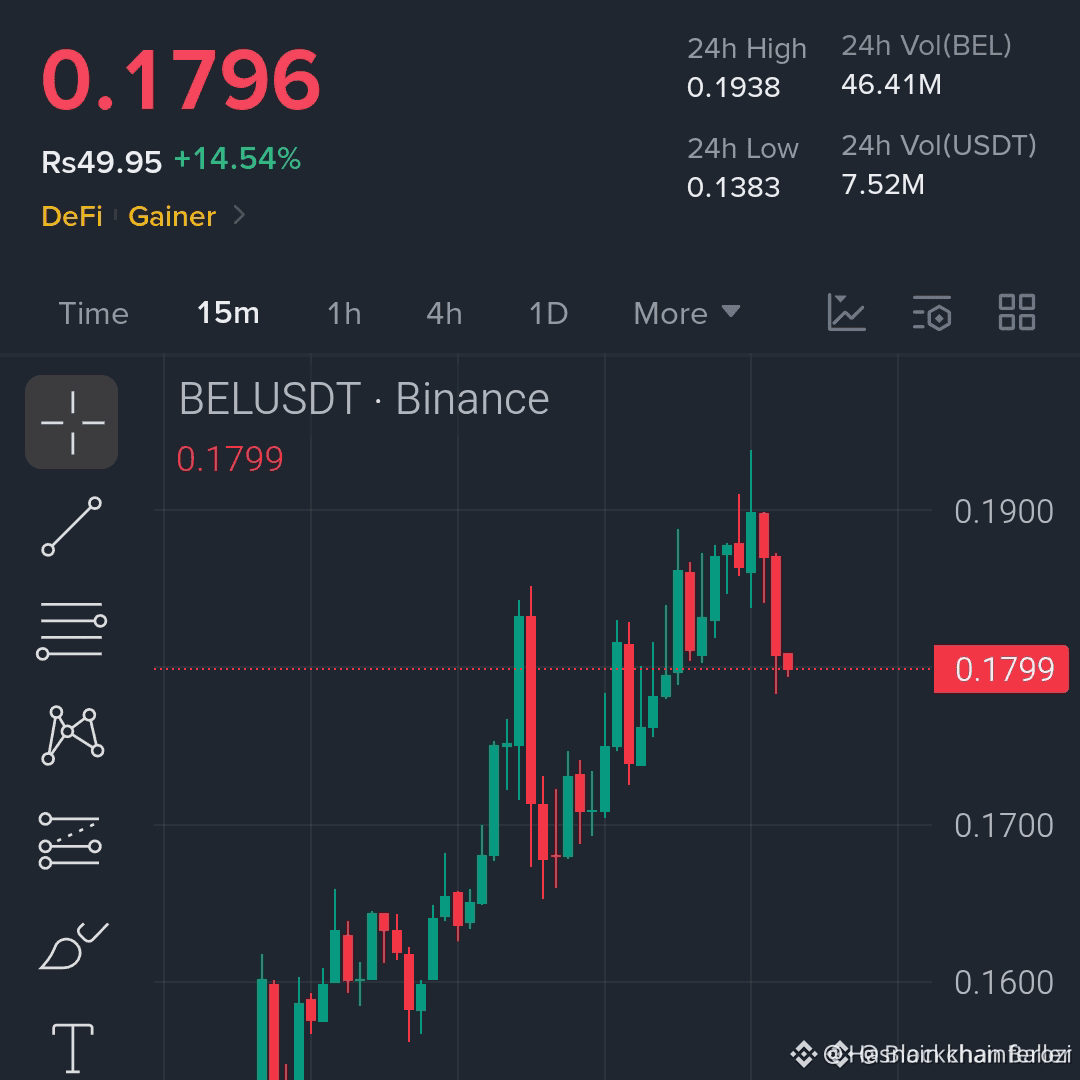The image size is (1080, 1080).
Task: Open the grid layout view icon
Action: click(1017, 312)
